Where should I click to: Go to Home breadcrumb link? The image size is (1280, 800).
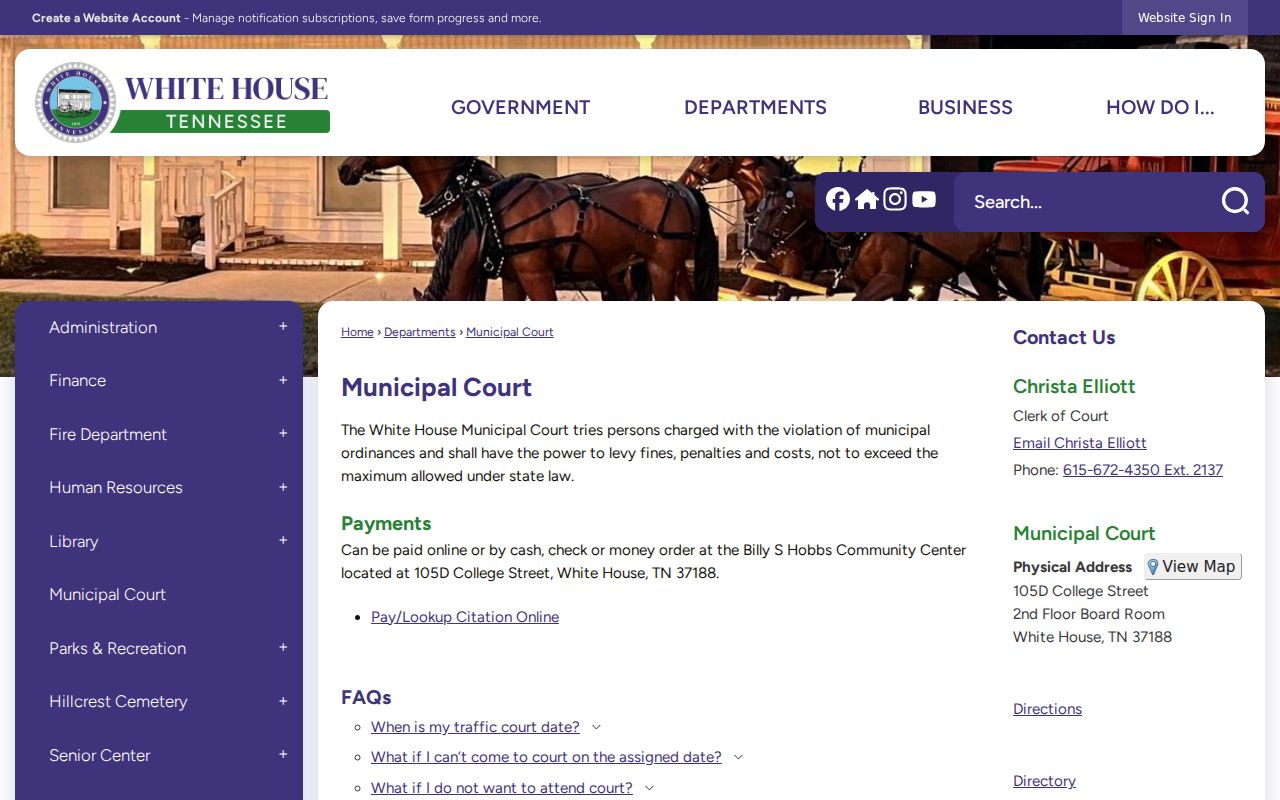tap(357, 332)
